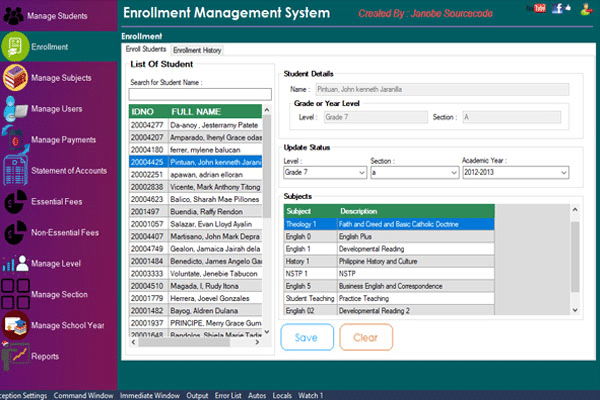600x400 pixels.
Task: Click the Statement of Accounts icon
Action: click(15, 170)
